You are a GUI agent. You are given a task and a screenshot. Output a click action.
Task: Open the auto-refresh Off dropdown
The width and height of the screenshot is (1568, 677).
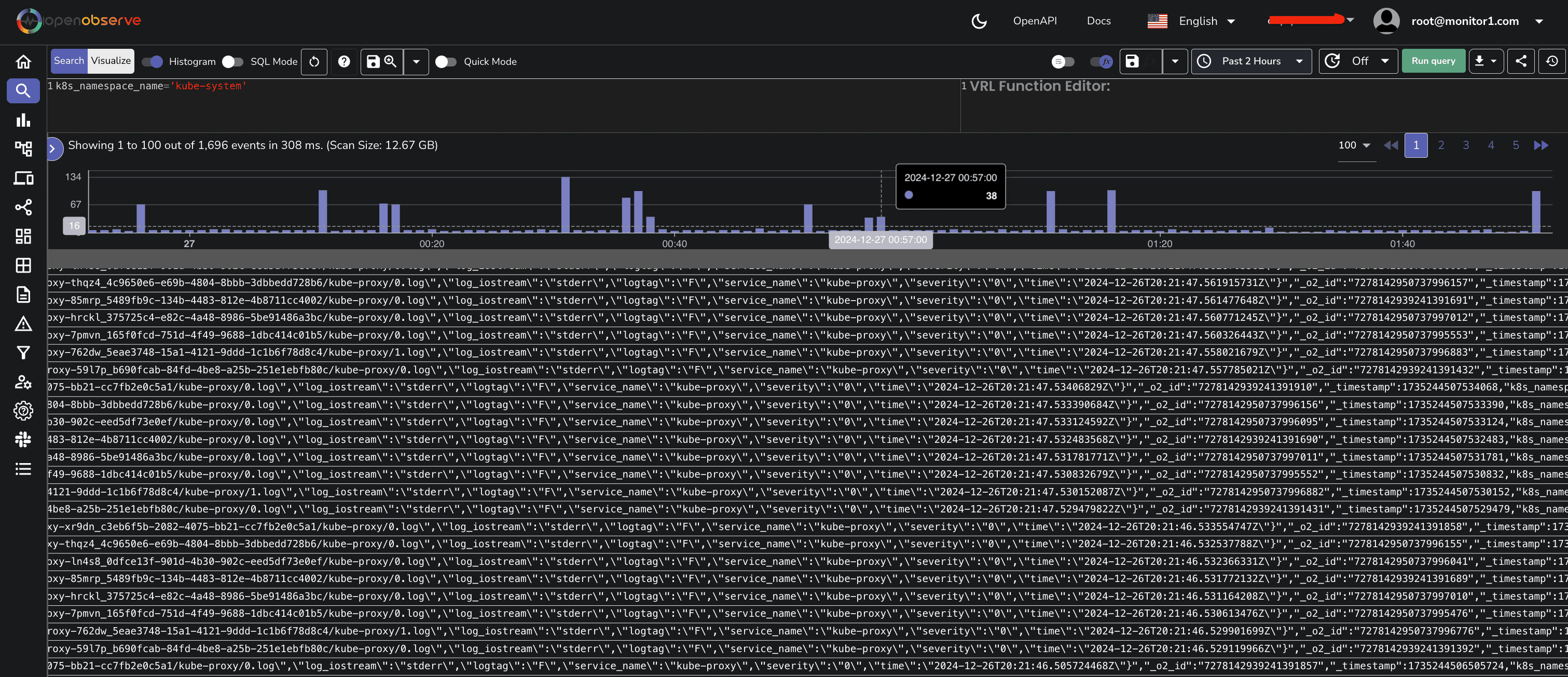(x=1358, y=61)
